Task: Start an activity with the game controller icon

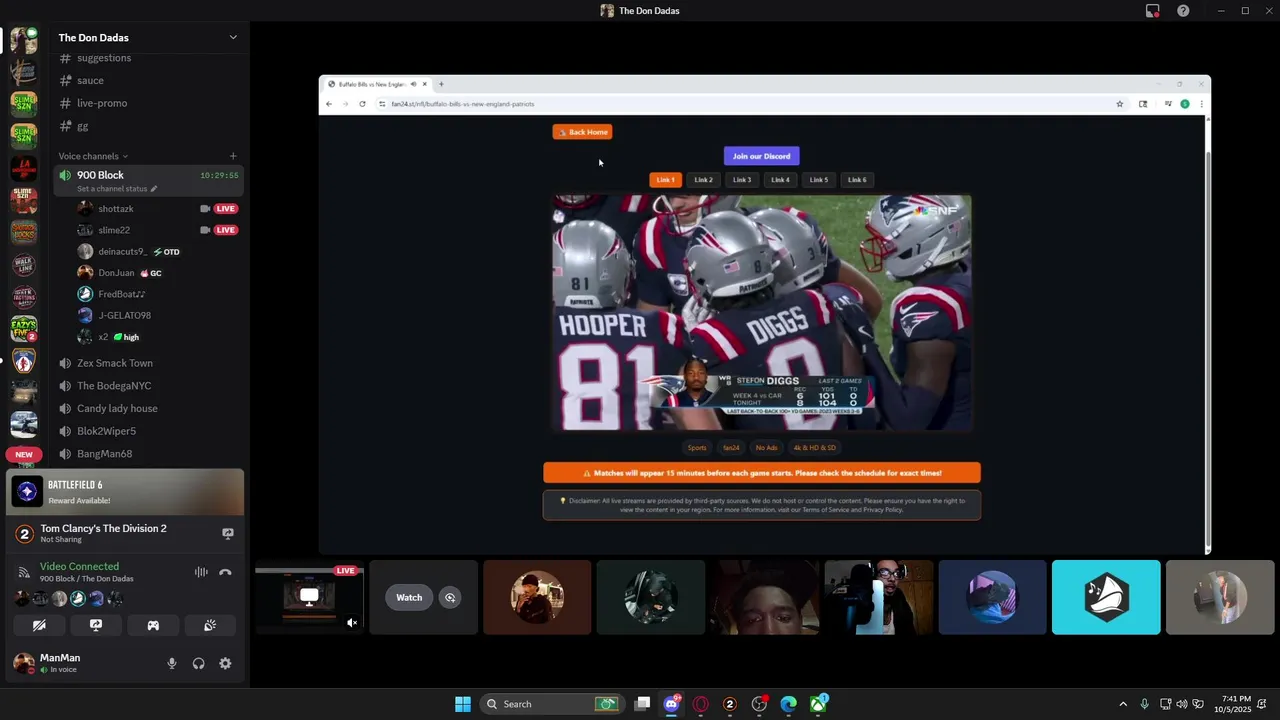Action: [153, 625]
